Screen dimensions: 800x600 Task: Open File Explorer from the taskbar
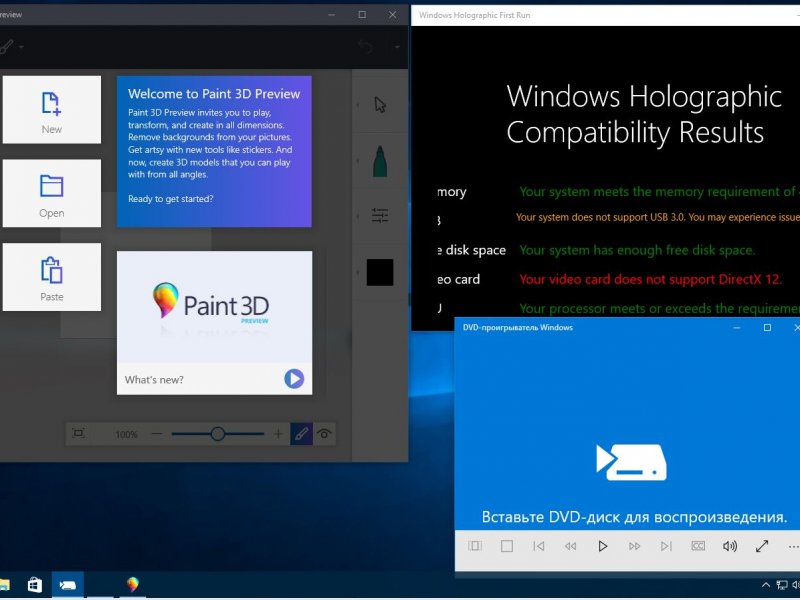(4, 585)
